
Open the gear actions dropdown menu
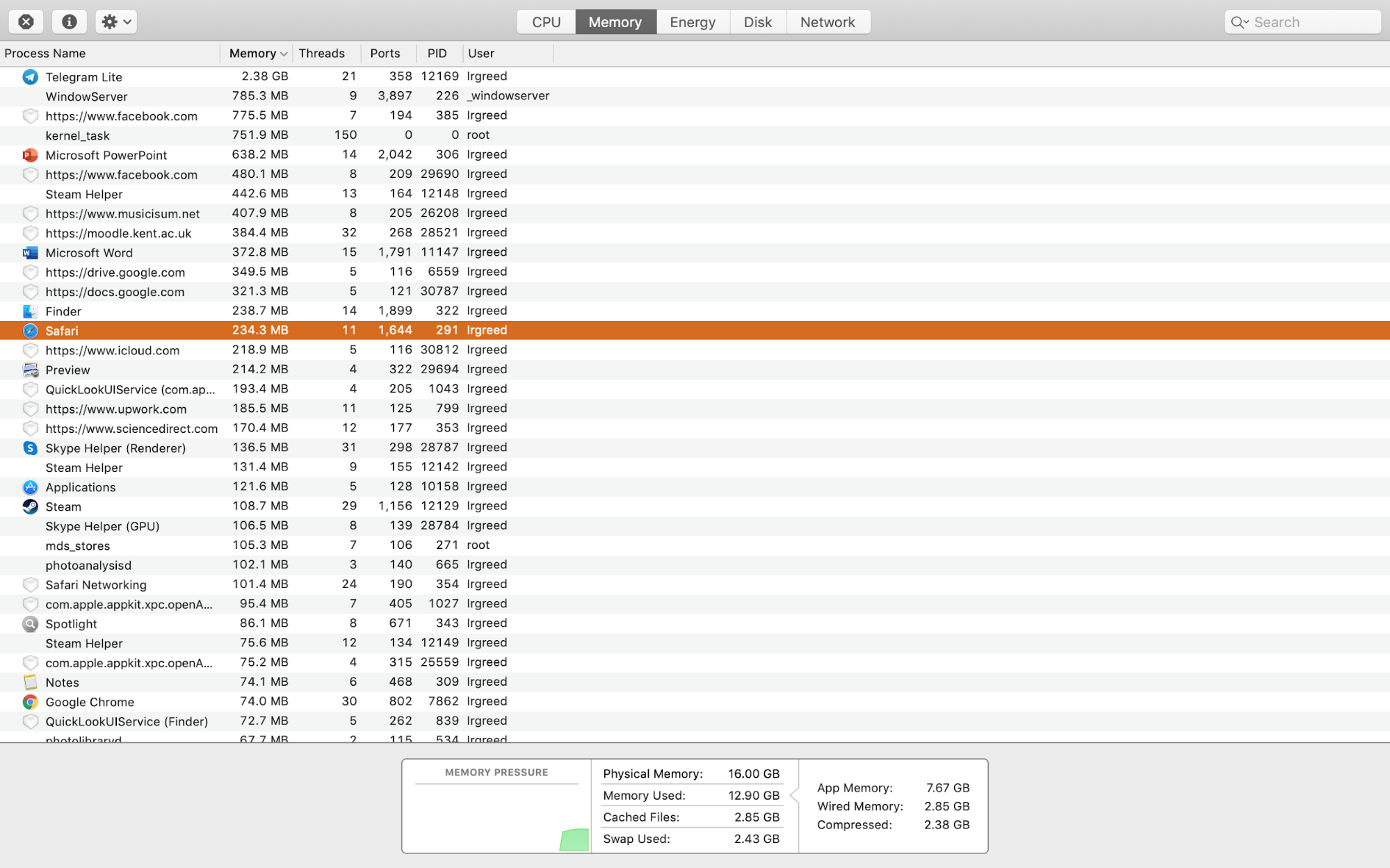[x=116, y=22]
